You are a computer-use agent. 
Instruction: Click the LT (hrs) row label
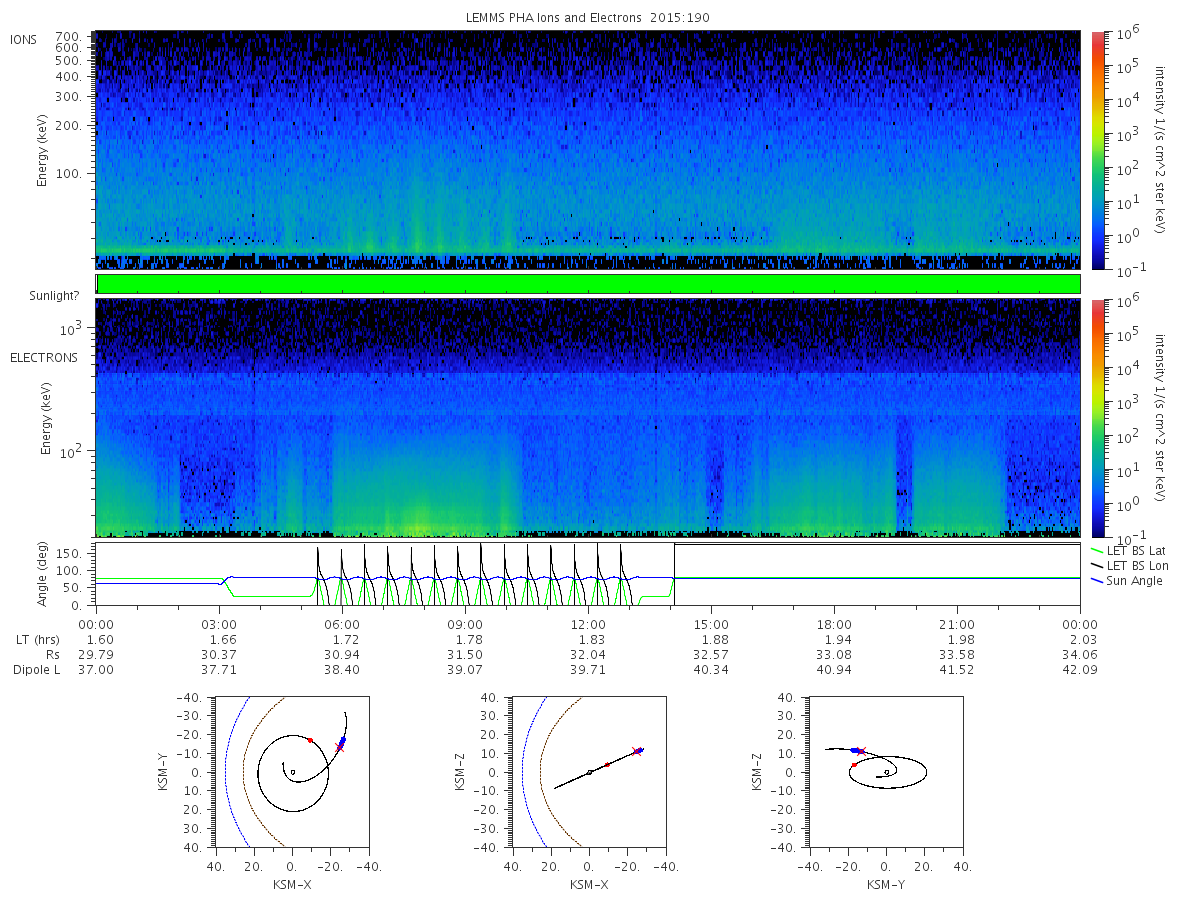tap(39, 639)
